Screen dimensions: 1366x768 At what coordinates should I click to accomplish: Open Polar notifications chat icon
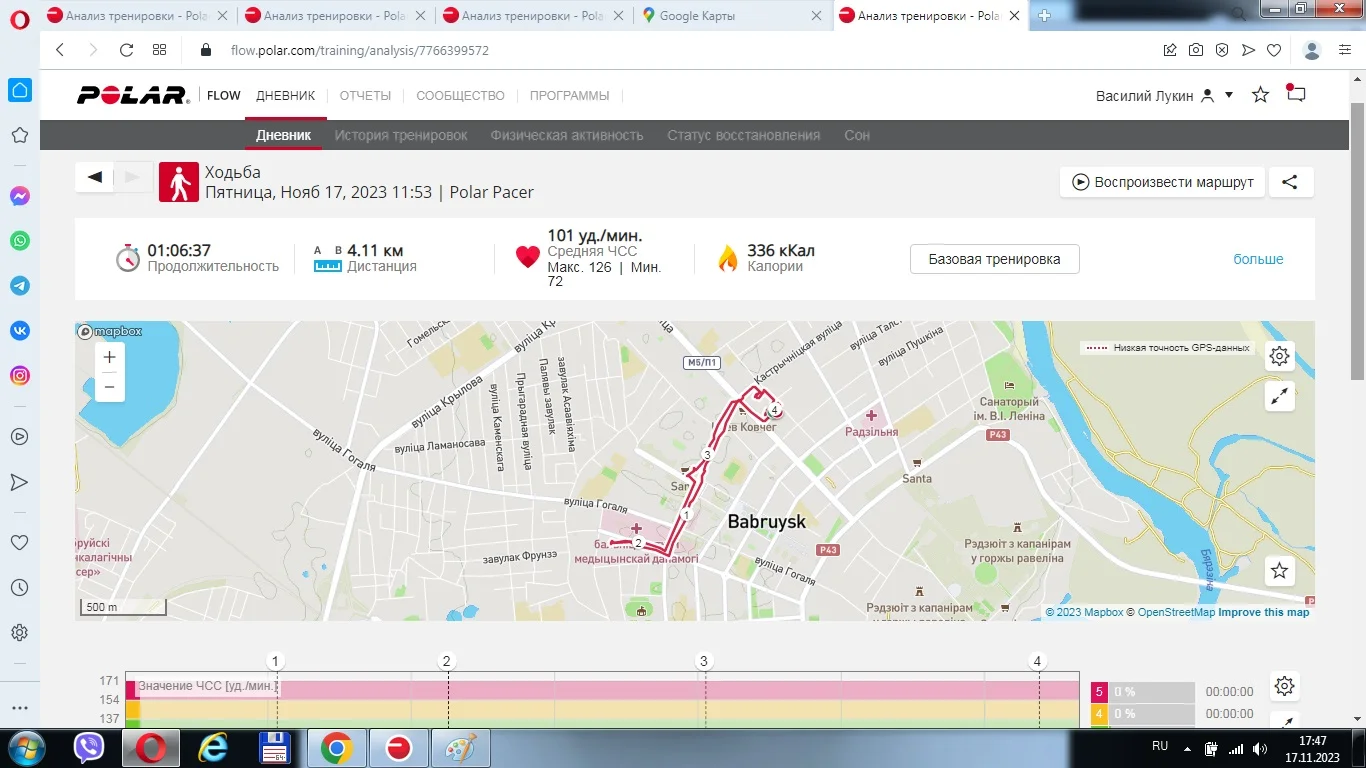coord(1296,94)
